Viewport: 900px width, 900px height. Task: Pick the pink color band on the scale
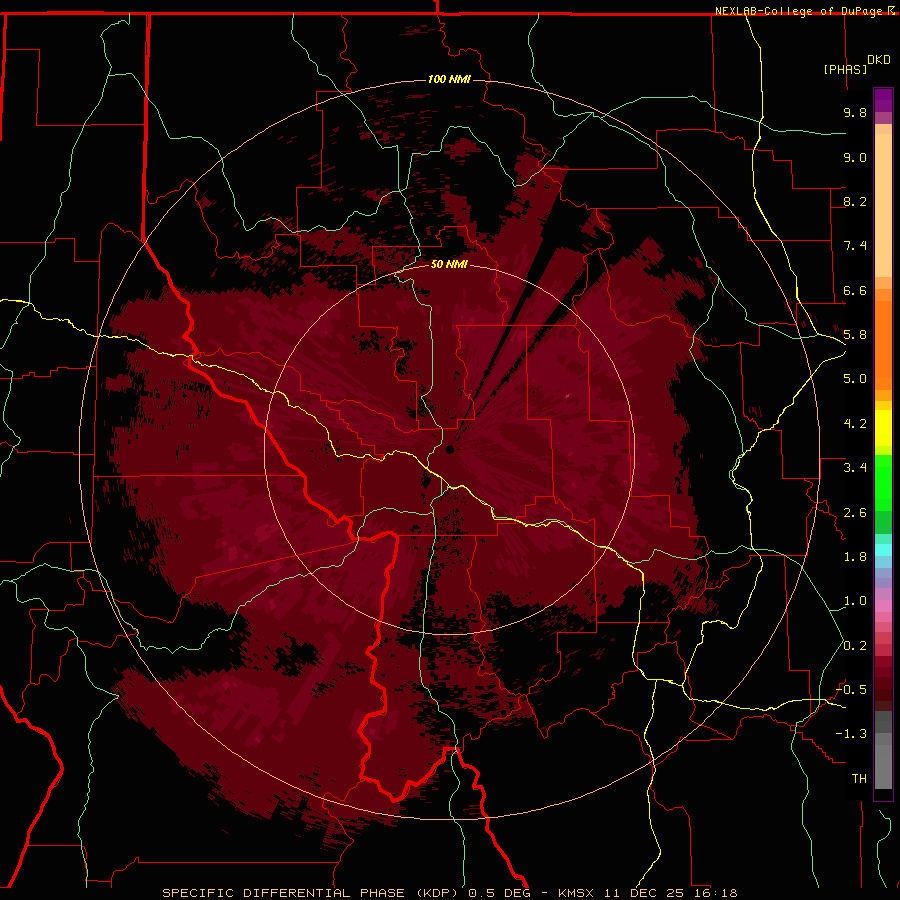pos(883,606)
